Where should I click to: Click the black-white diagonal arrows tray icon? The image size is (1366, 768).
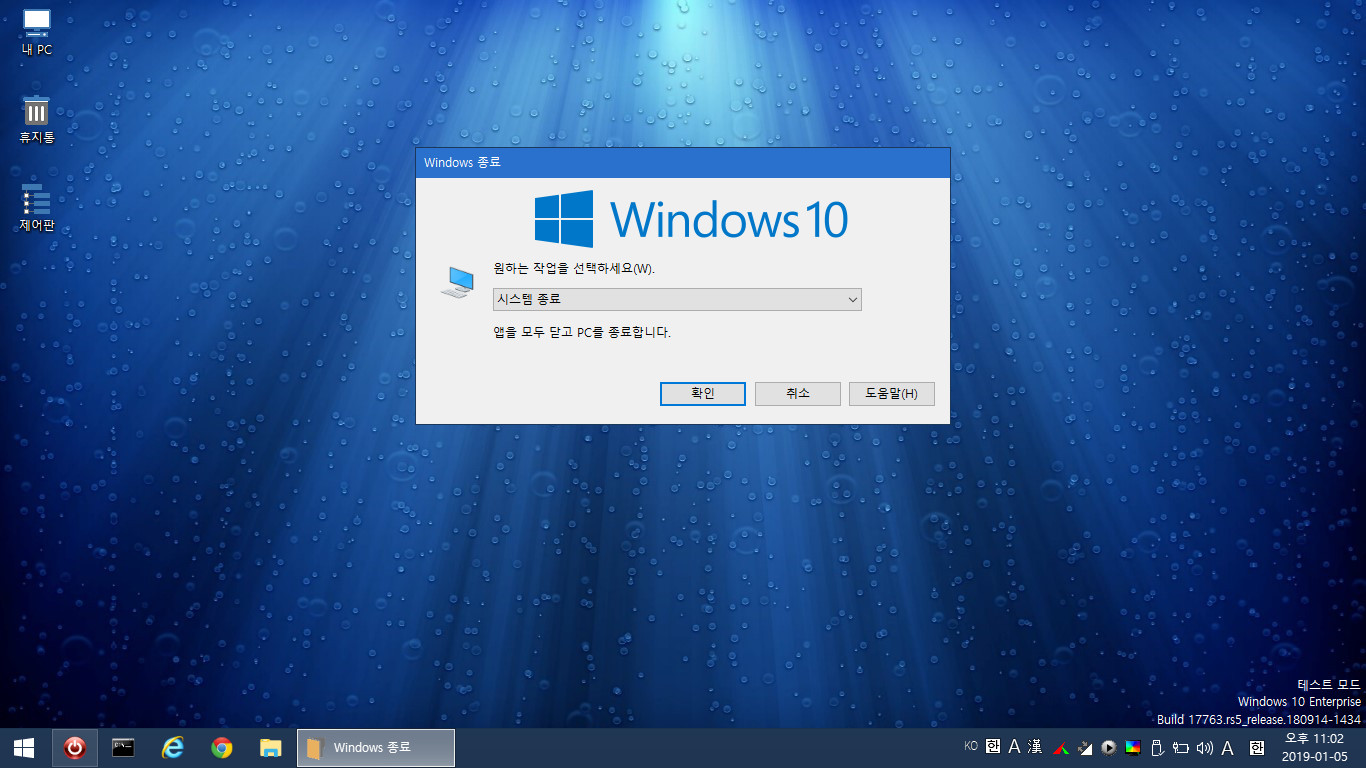pos(1085,747)
